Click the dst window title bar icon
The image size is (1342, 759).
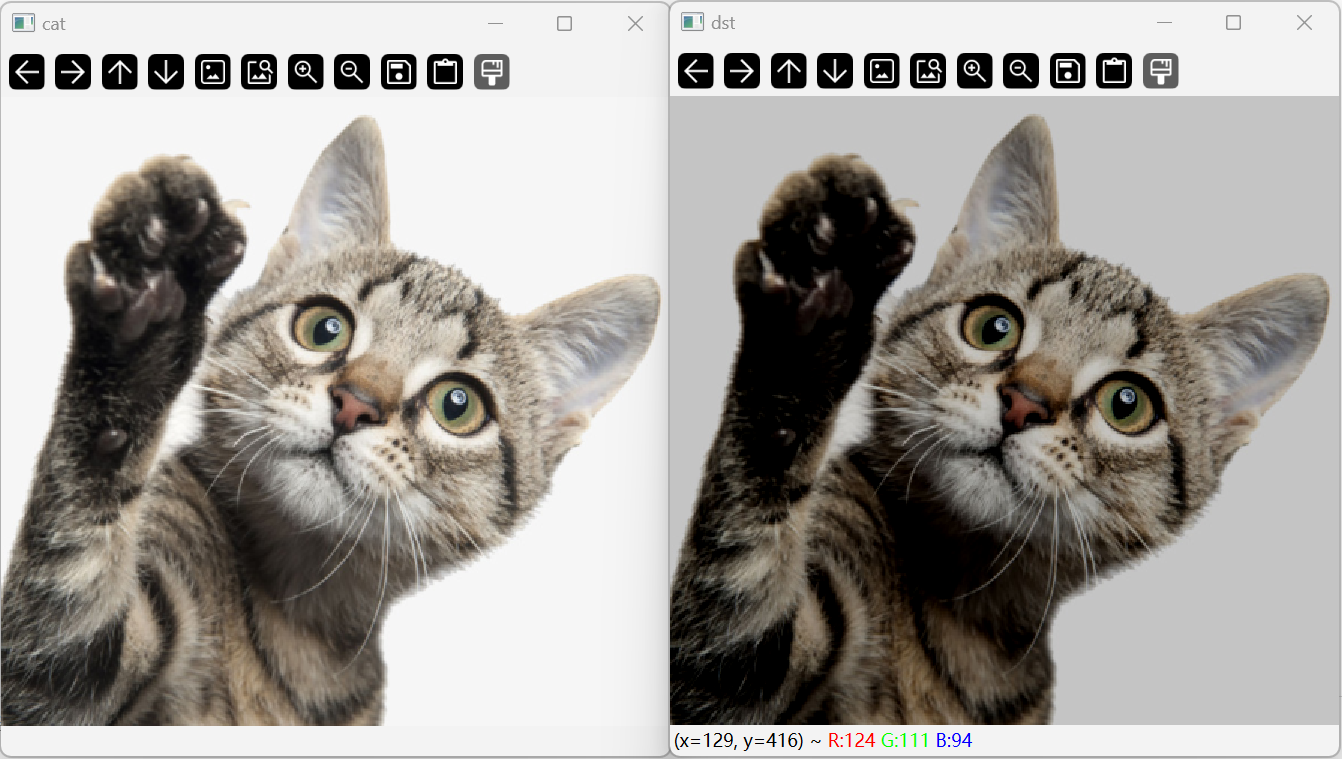click(692, 22)
